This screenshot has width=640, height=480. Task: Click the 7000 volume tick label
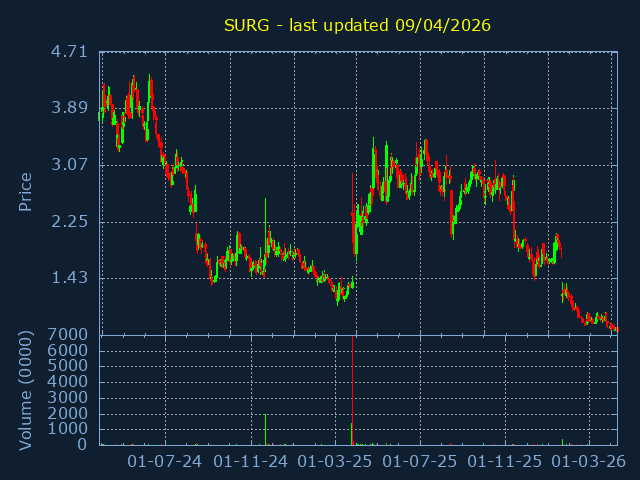click(x=69, y=334)
